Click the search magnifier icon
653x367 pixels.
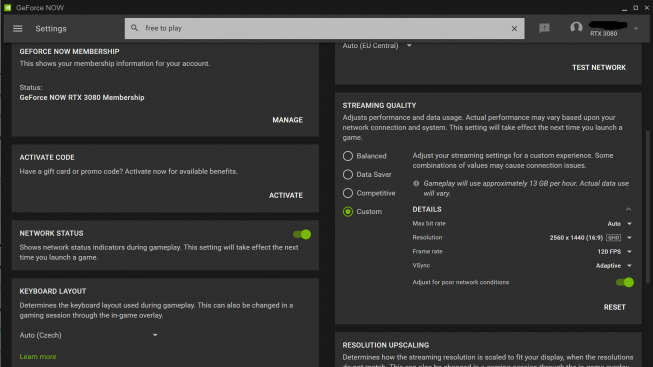[135, 28]
